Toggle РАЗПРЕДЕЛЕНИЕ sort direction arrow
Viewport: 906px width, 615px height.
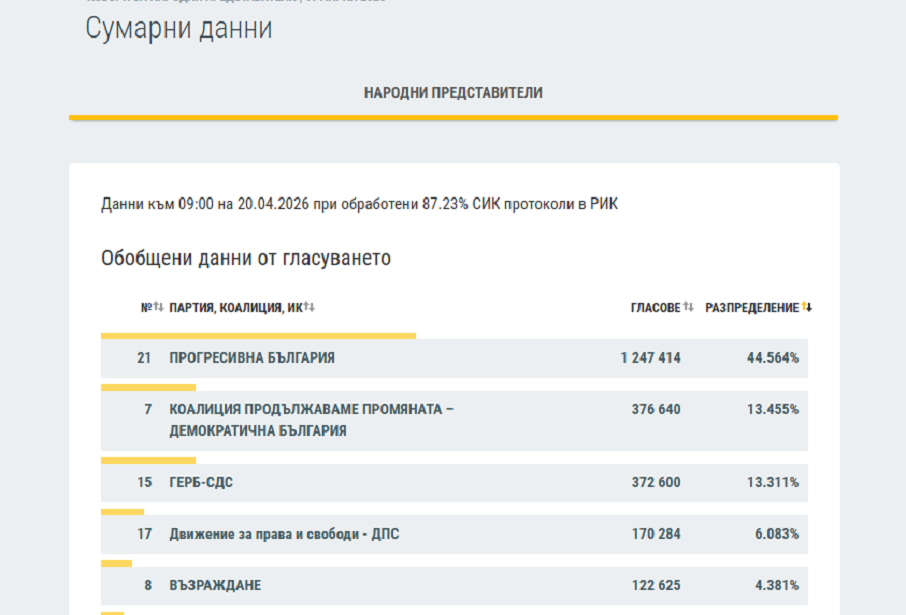click(x=807, y=307)
